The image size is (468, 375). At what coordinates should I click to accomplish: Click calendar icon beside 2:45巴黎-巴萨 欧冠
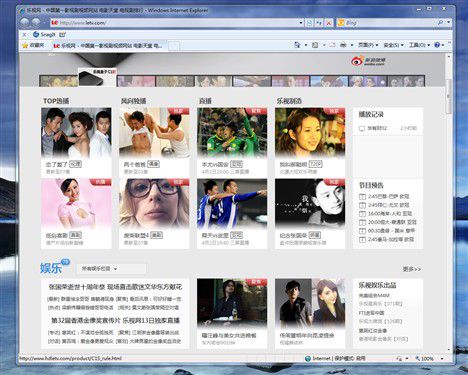point(362,197)
